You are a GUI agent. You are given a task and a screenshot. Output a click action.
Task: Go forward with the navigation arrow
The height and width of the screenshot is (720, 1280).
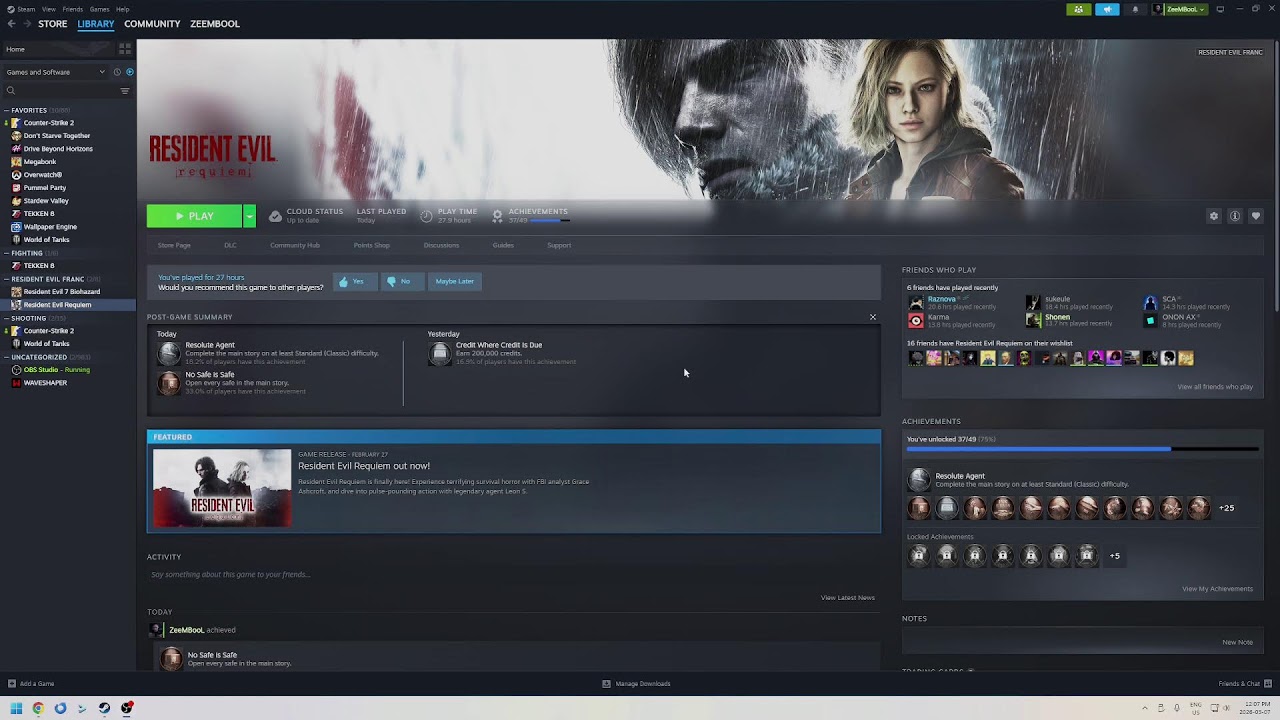[27, 24]
